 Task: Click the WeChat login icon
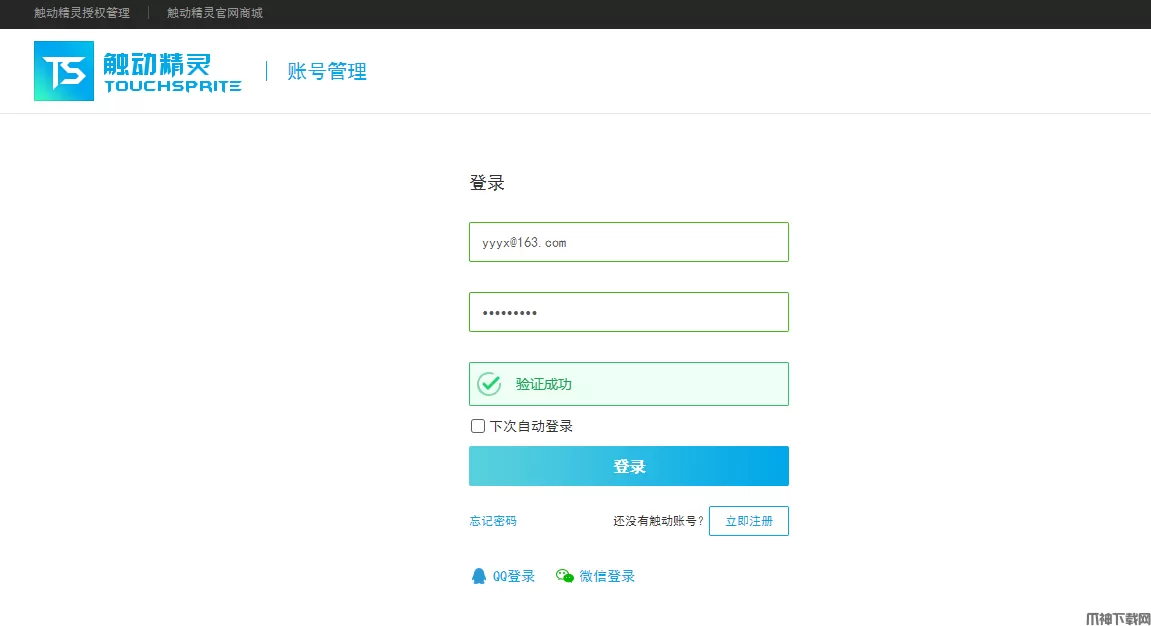click(x=564, y=576)
